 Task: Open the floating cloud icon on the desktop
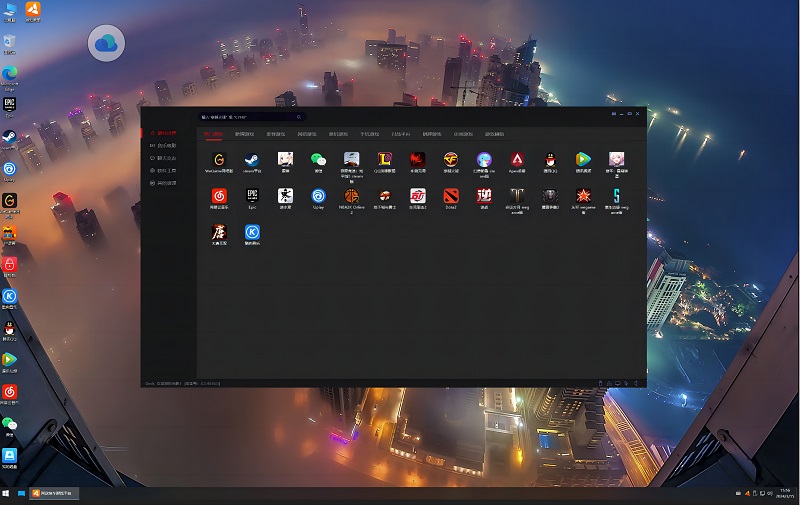point(106,43)
